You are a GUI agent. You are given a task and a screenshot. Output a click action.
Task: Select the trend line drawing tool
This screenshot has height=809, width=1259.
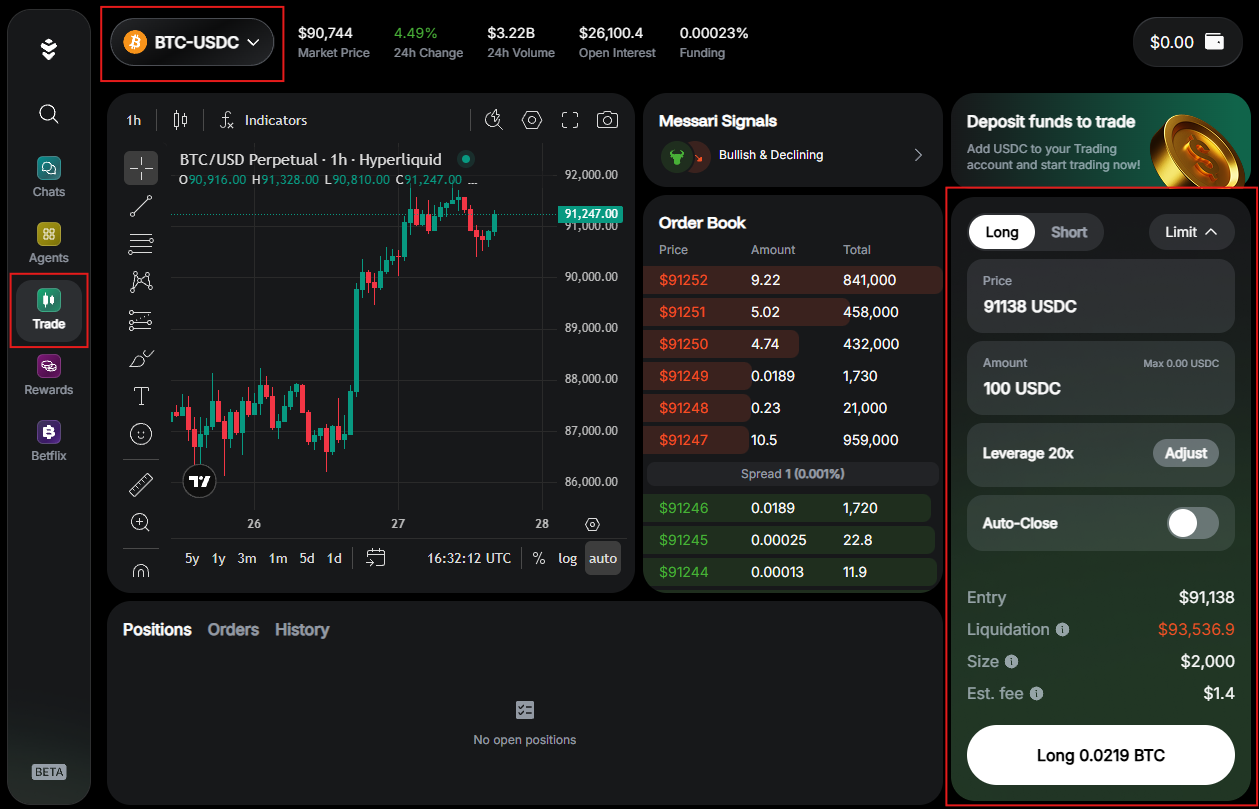pos(141,206)
